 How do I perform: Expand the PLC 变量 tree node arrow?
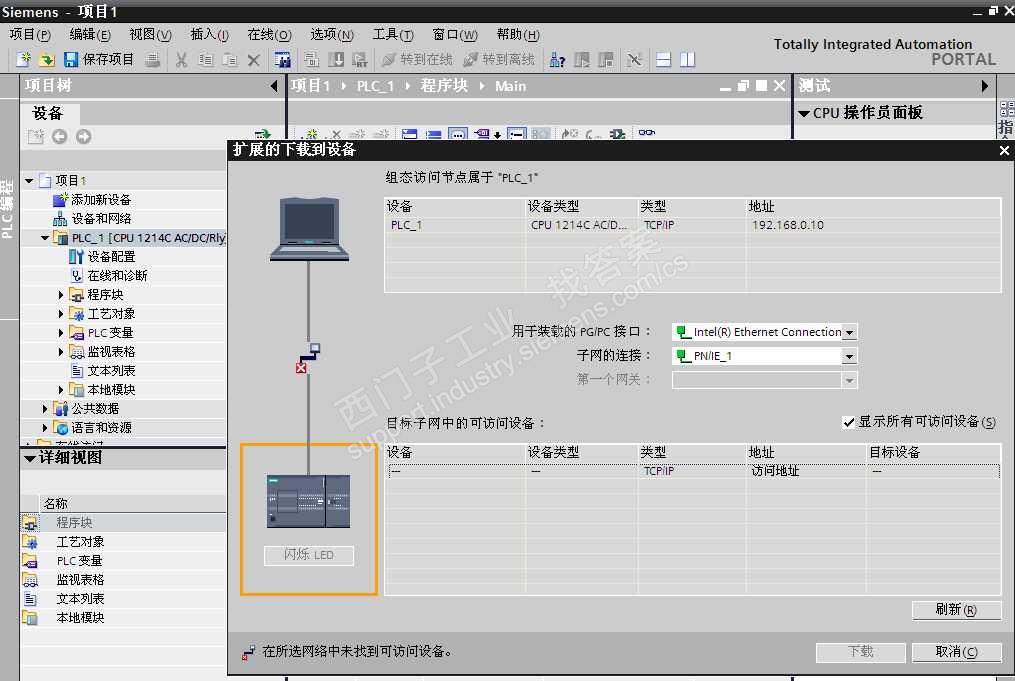61,333
